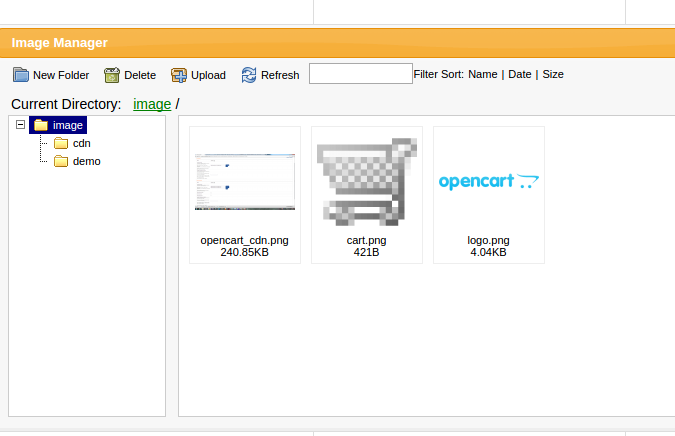Click the opencart_cdn.png file name
The image size is (675, 436).
245,241
